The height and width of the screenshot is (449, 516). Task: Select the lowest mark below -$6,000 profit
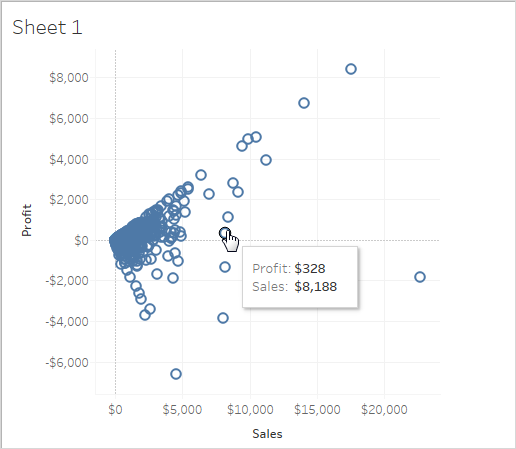(176, 374)
